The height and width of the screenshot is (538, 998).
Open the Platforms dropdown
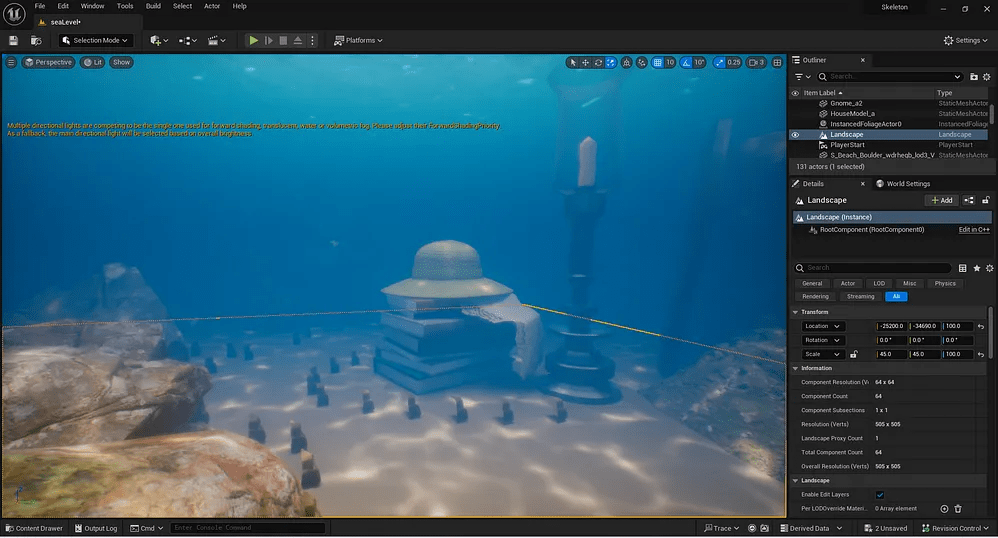358,40
